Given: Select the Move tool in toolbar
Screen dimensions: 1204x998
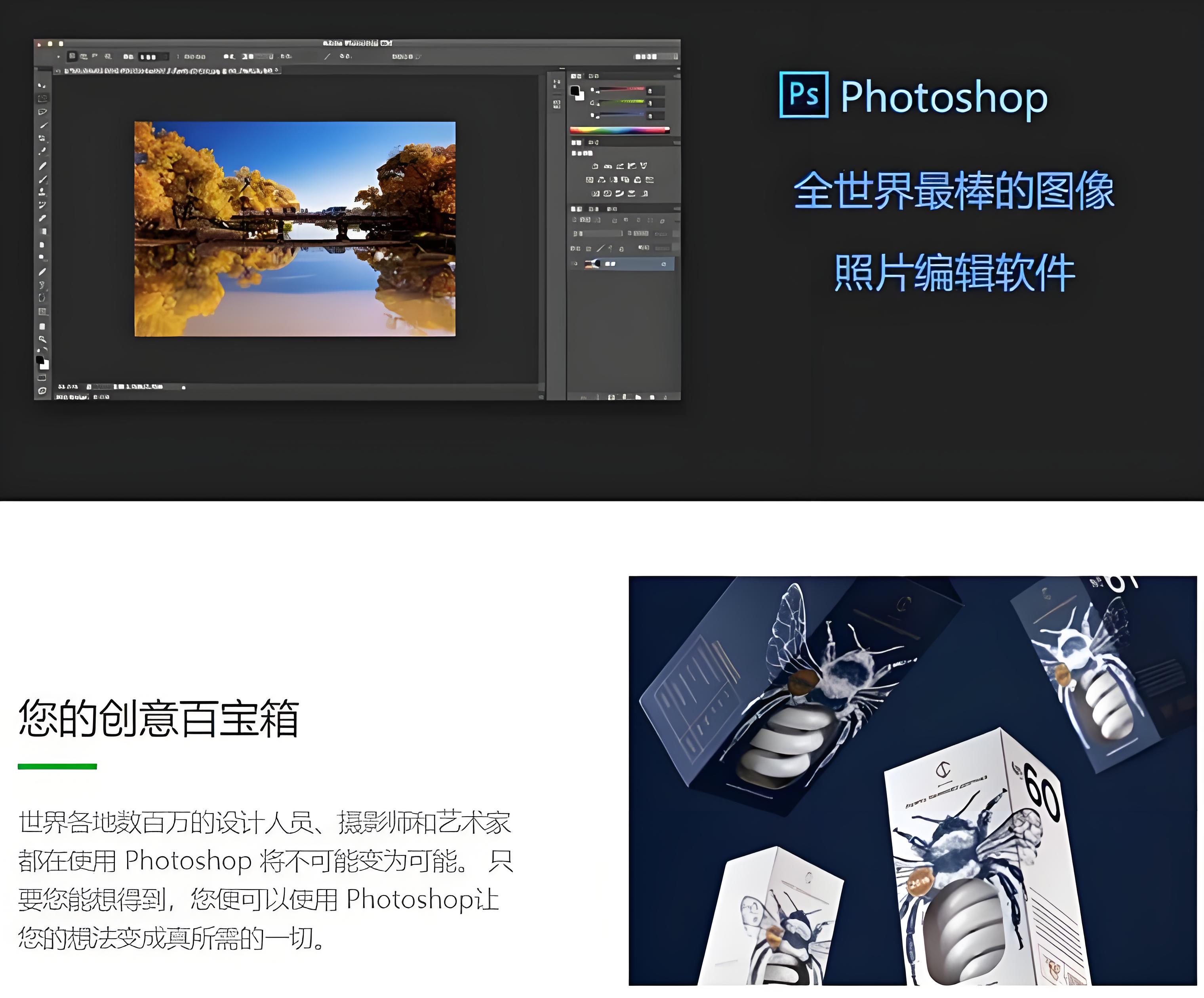Looking at the screenshot, I should click(42, 86).
